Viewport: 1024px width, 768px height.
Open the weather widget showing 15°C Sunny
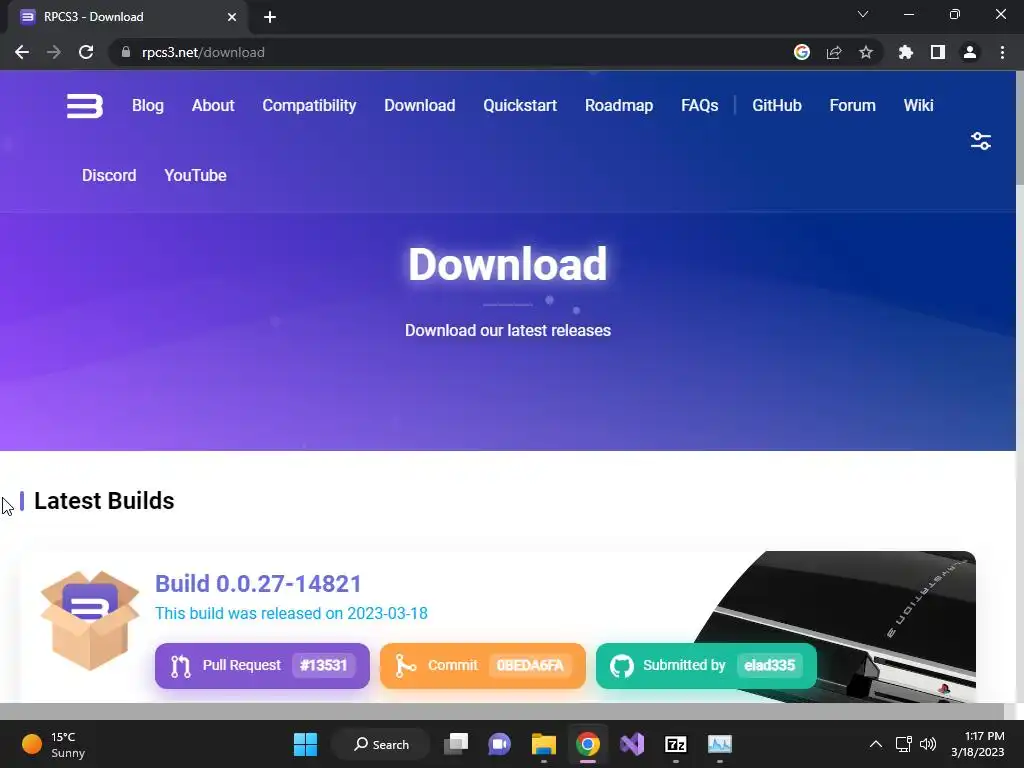[54, 744]
